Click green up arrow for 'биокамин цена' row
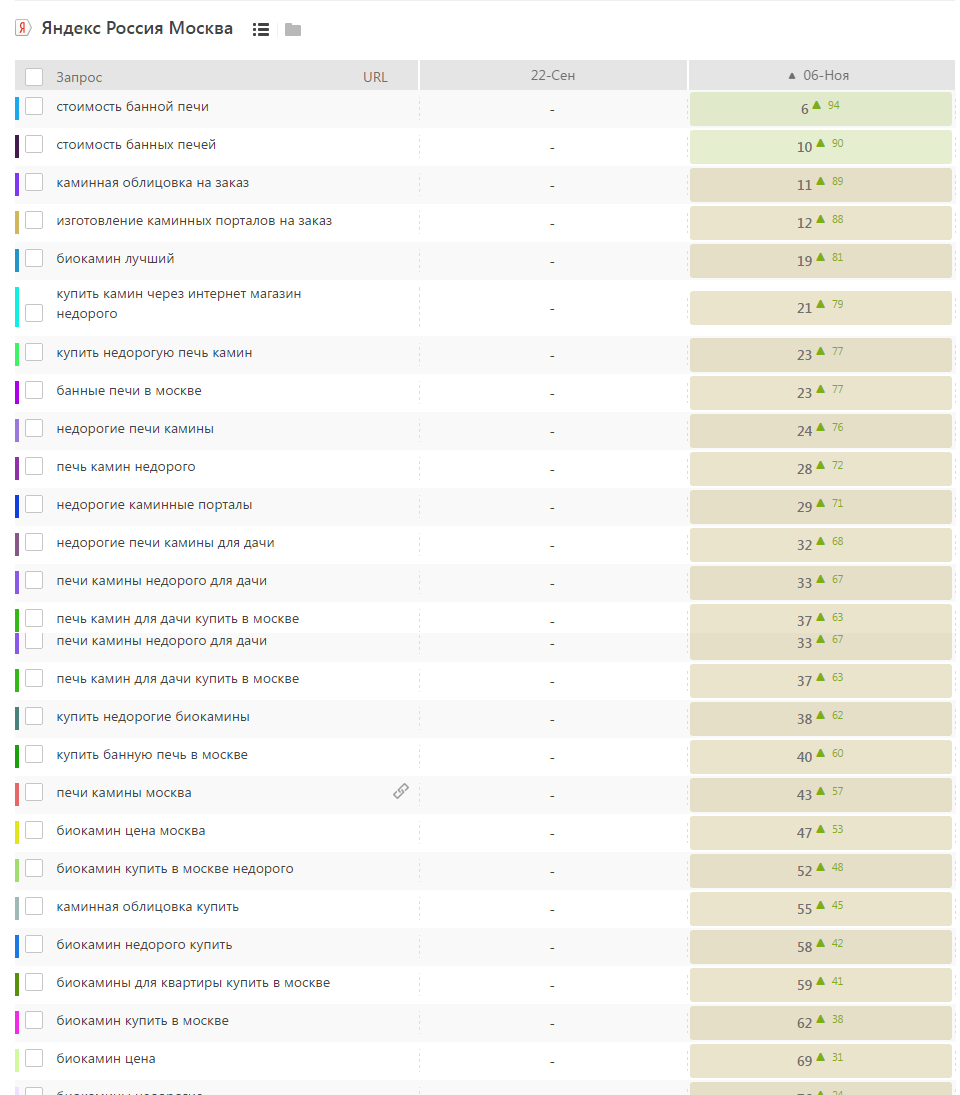Screen dimensions: 960x1095 point(821,1057)
